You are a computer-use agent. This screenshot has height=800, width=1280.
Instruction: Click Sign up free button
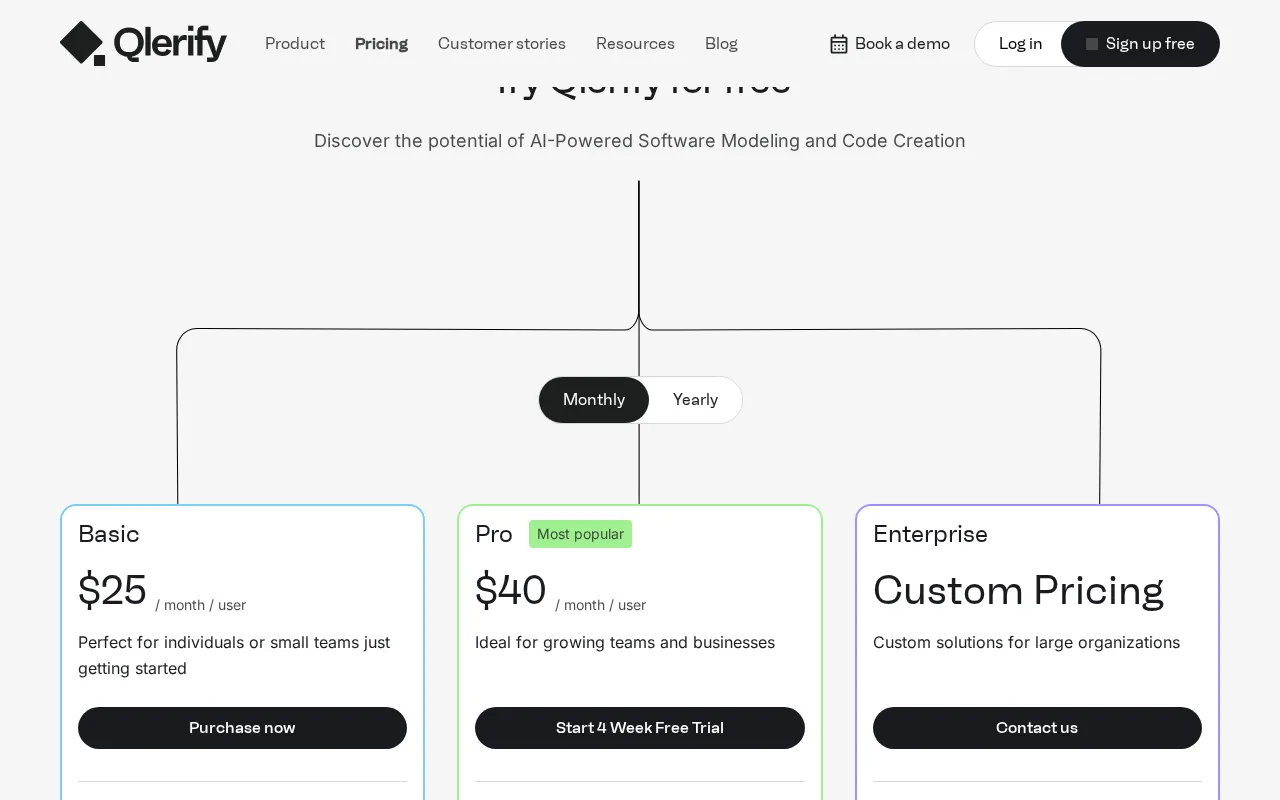[1140, 44]
